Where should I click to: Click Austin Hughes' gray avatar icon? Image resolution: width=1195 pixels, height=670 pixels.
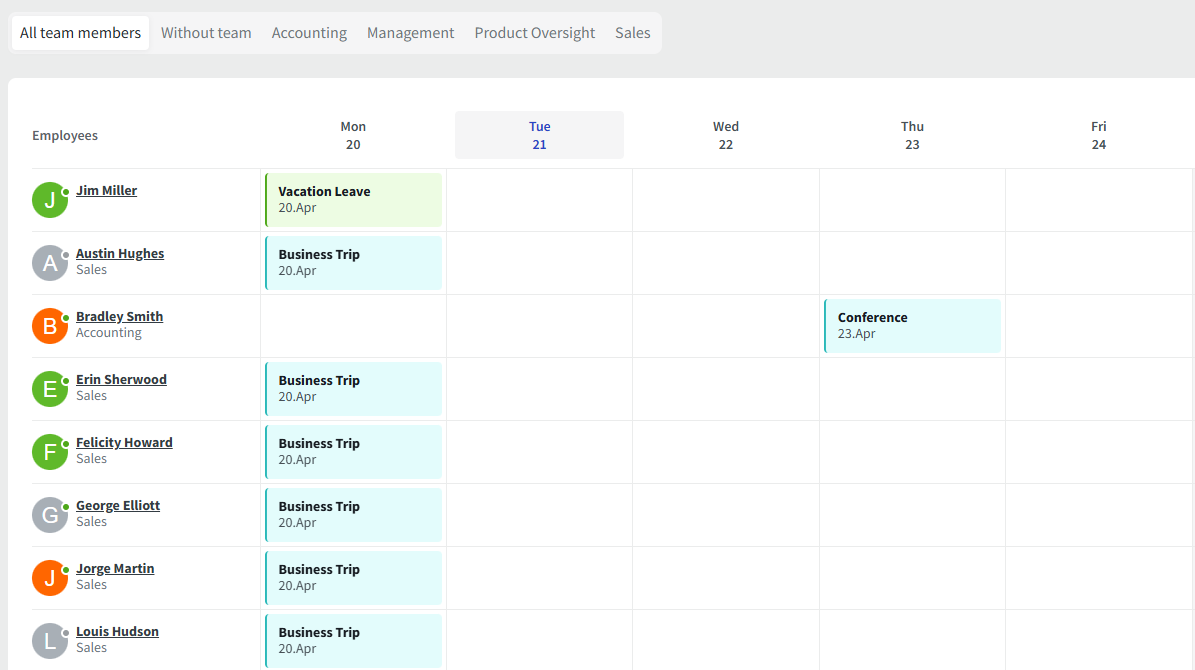pyautogui.click(x=50, y=263)
